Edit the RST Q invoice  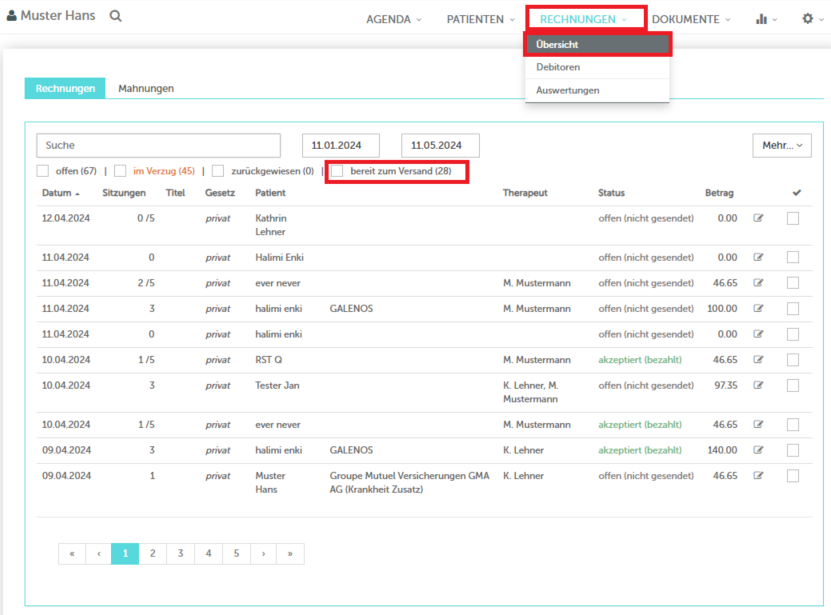coord(758,359)
